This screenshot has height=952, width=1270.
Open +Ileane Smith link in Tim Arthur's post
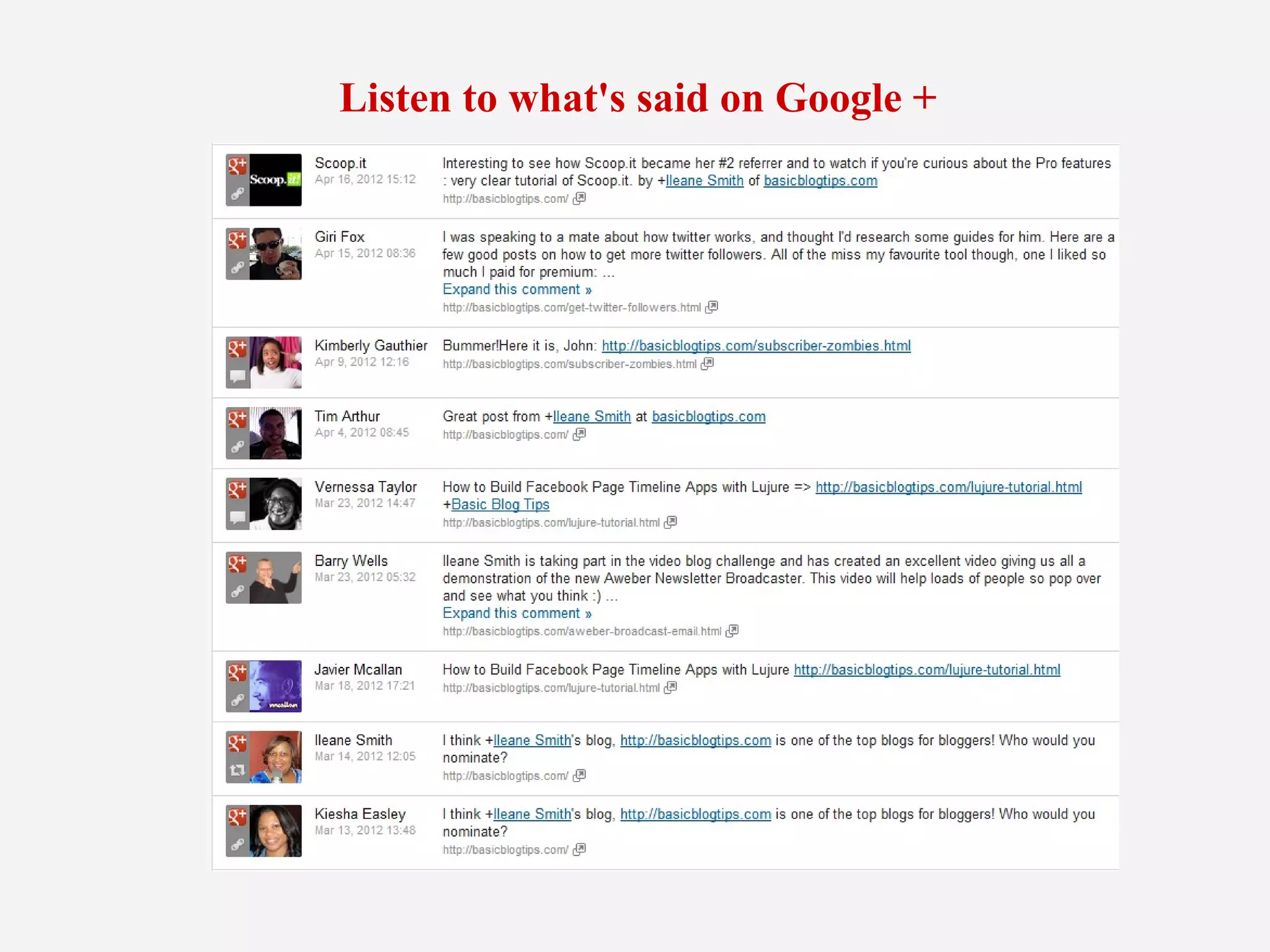[592, 416]
